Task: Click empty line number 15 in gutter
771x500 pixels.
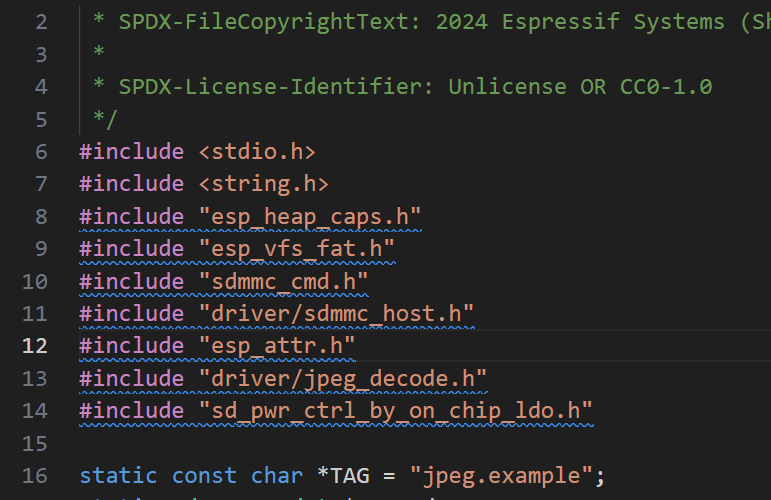Action: click(x=35, y=443)
